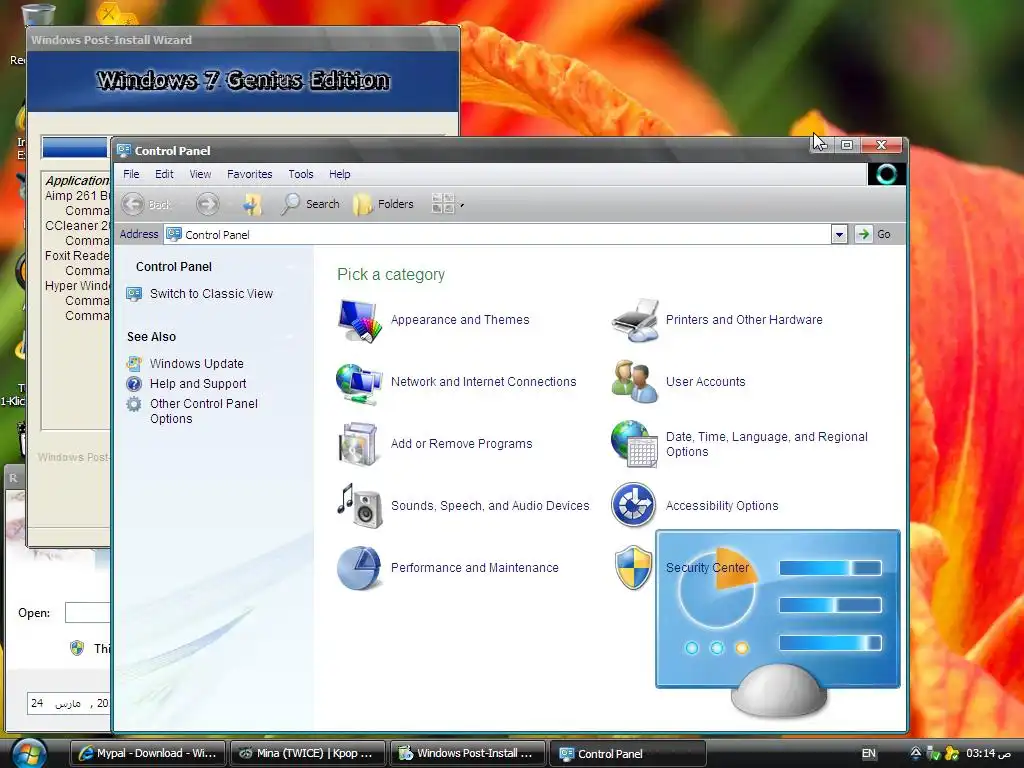Click the Switch to Classic View icon
The image size is (1024, 768).
(x=134, y=294)
